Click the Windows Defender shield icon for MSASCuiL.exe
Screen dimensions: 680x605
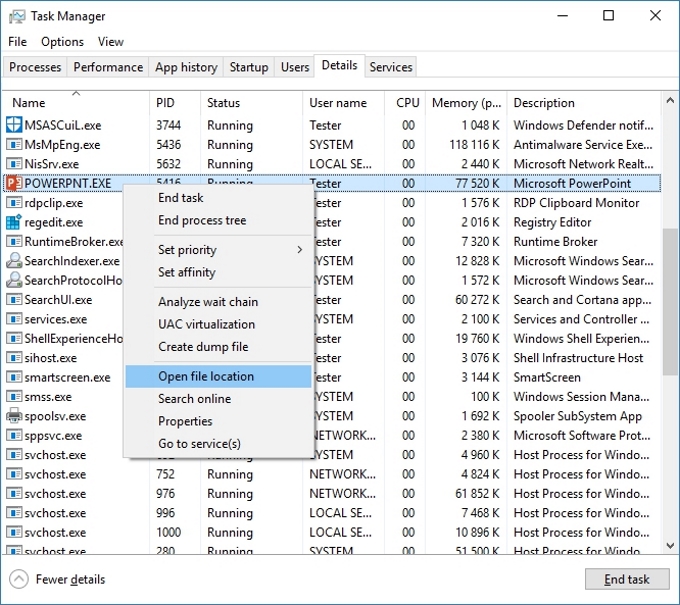pyautogui.click(x=14, y=126)
